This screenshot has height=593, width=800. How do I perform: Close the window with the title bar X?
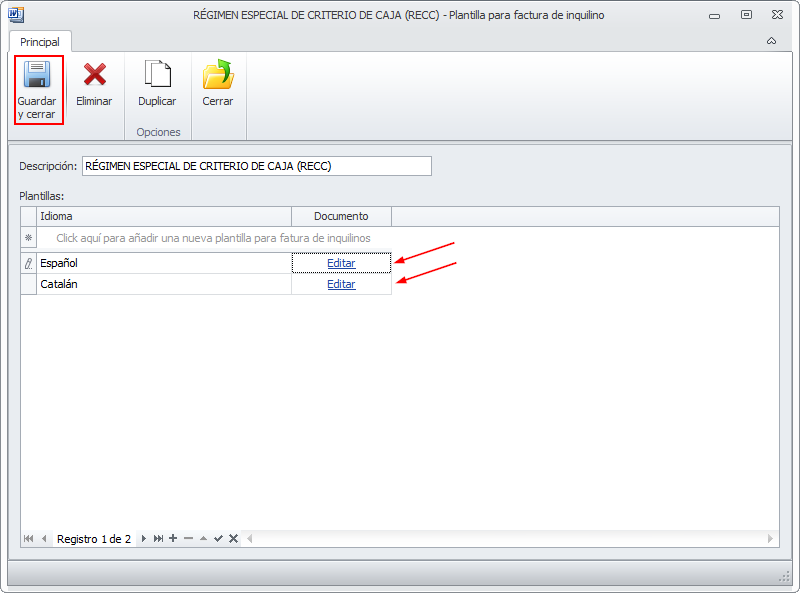point(778,15)
